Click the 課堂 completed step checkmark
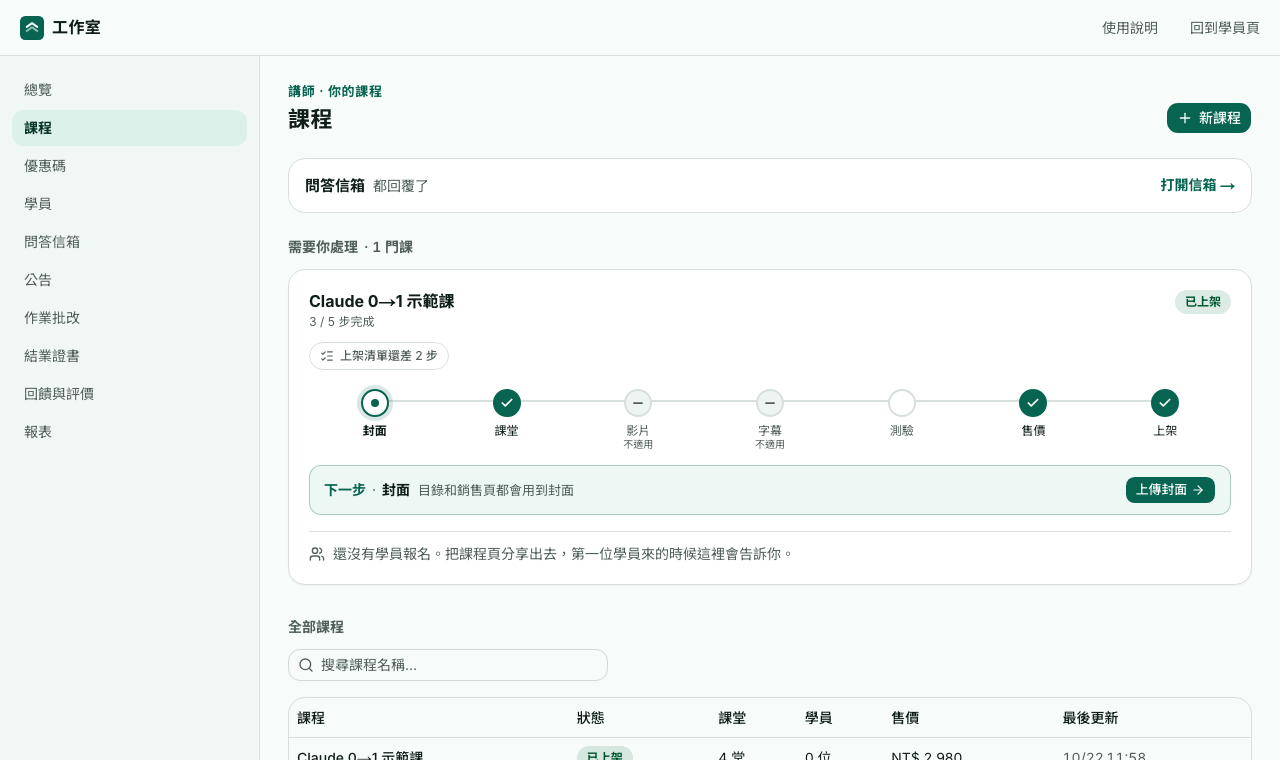 (507, 403)
